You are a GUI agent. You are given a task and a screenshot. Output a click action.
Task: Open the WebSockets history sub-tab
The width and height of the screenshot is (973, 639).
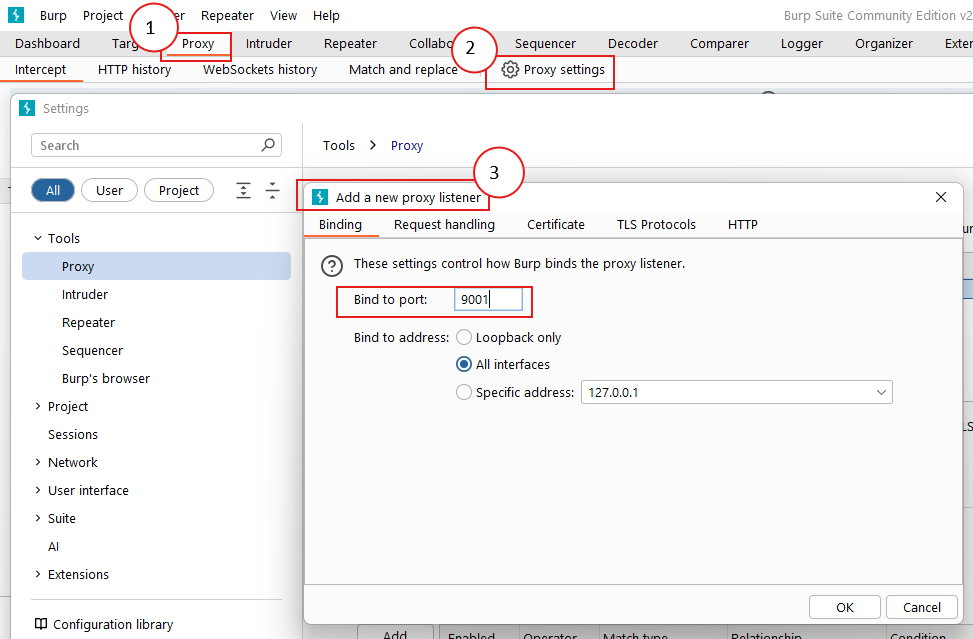(259, 69)
